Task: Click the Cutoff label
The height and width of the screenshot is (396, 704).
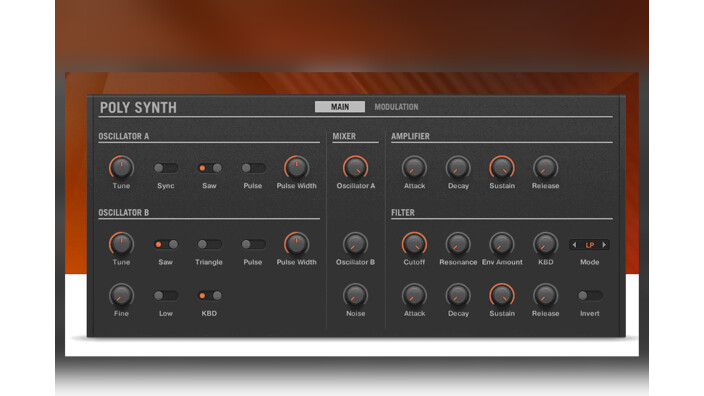Action: point(414,262)
